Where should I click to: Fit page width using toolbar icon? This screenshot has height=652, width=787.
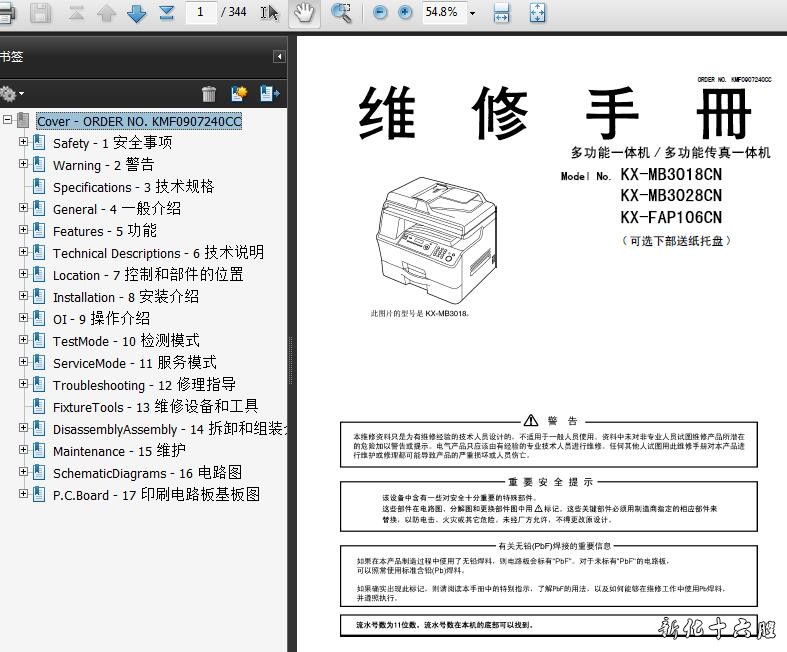coord(502,13)
